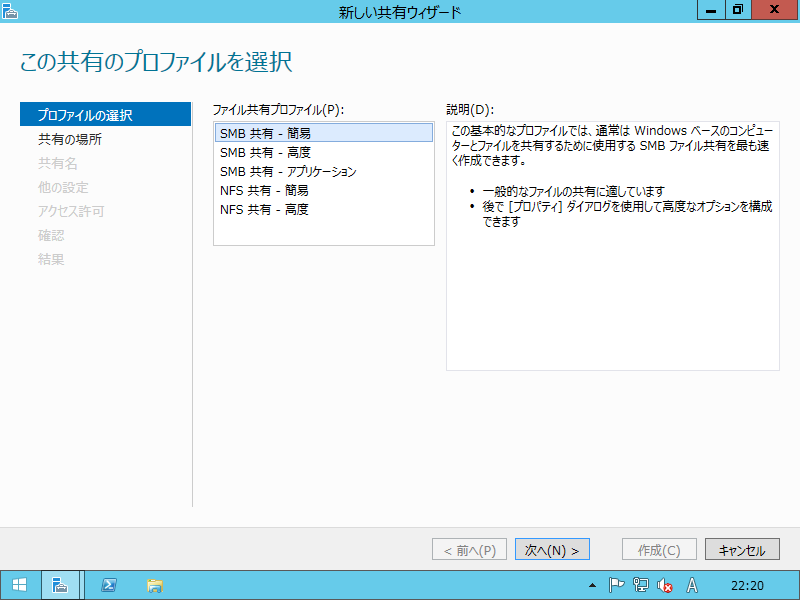The width and height of the screenshot is (800, 600).
Task: Click the 'キャンセル' button
Action: [742, 549]
